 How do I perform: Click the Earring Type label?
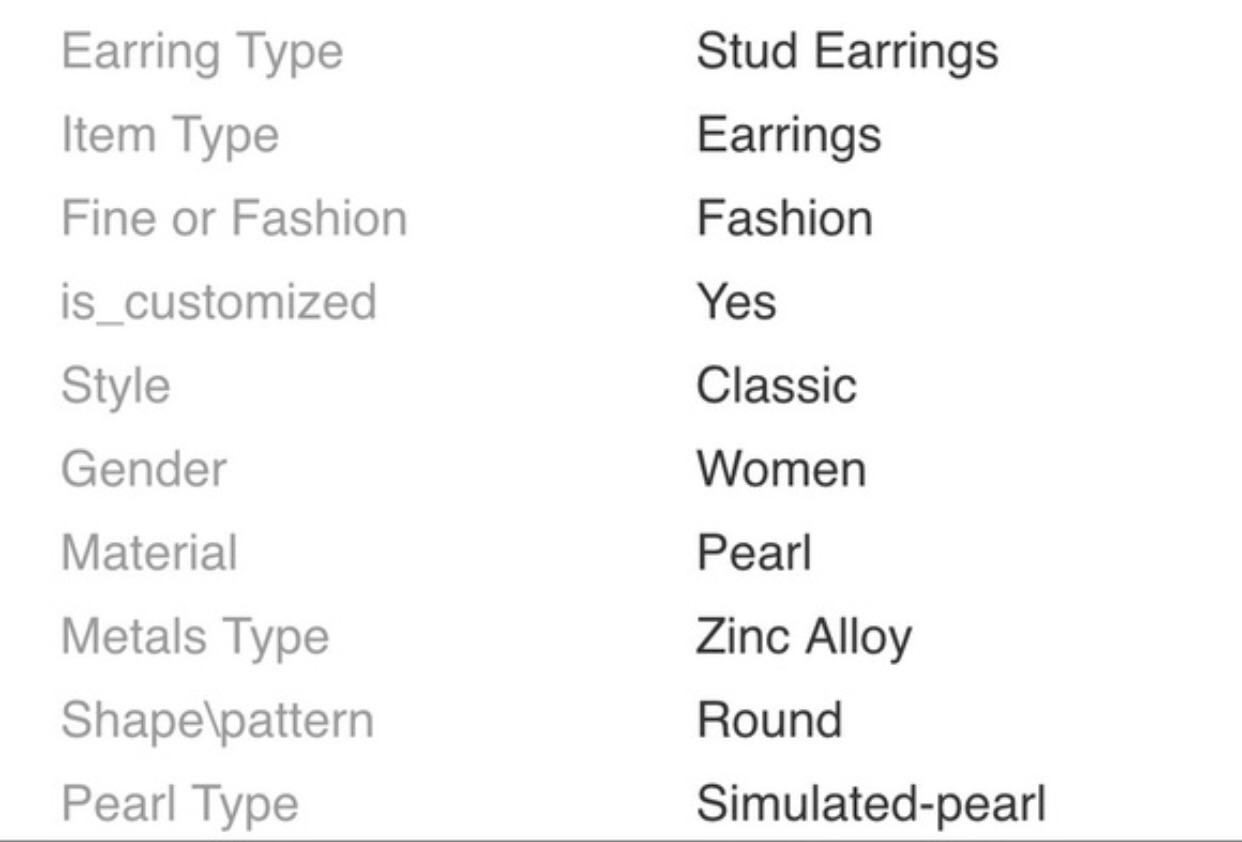(x=201, y=52)
